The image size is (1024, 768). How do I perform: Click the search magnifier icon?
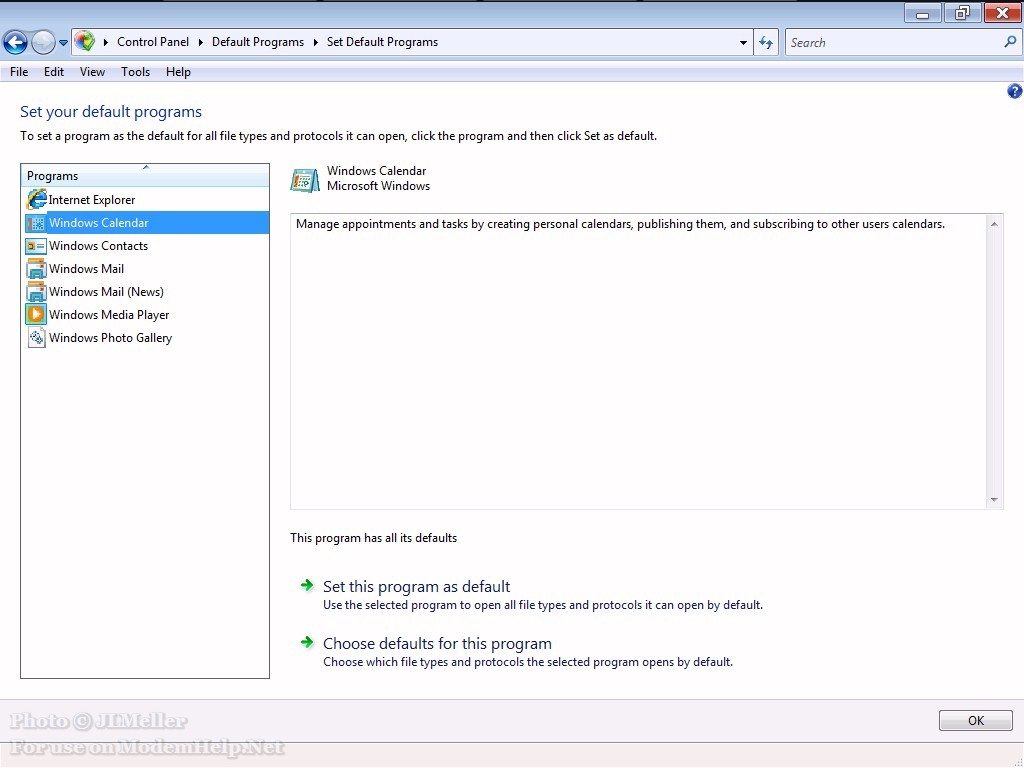1010,42
